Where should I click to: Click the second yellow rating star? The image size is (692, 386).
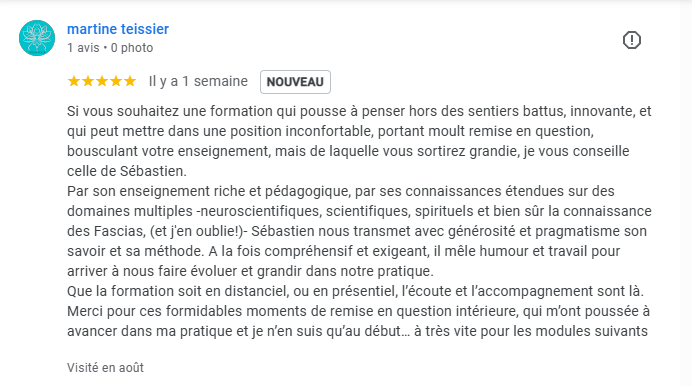88,81
